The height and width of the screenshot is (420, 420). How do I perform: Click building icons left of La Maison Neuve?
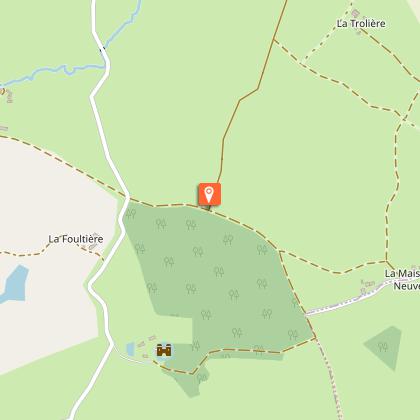point(367,286)
